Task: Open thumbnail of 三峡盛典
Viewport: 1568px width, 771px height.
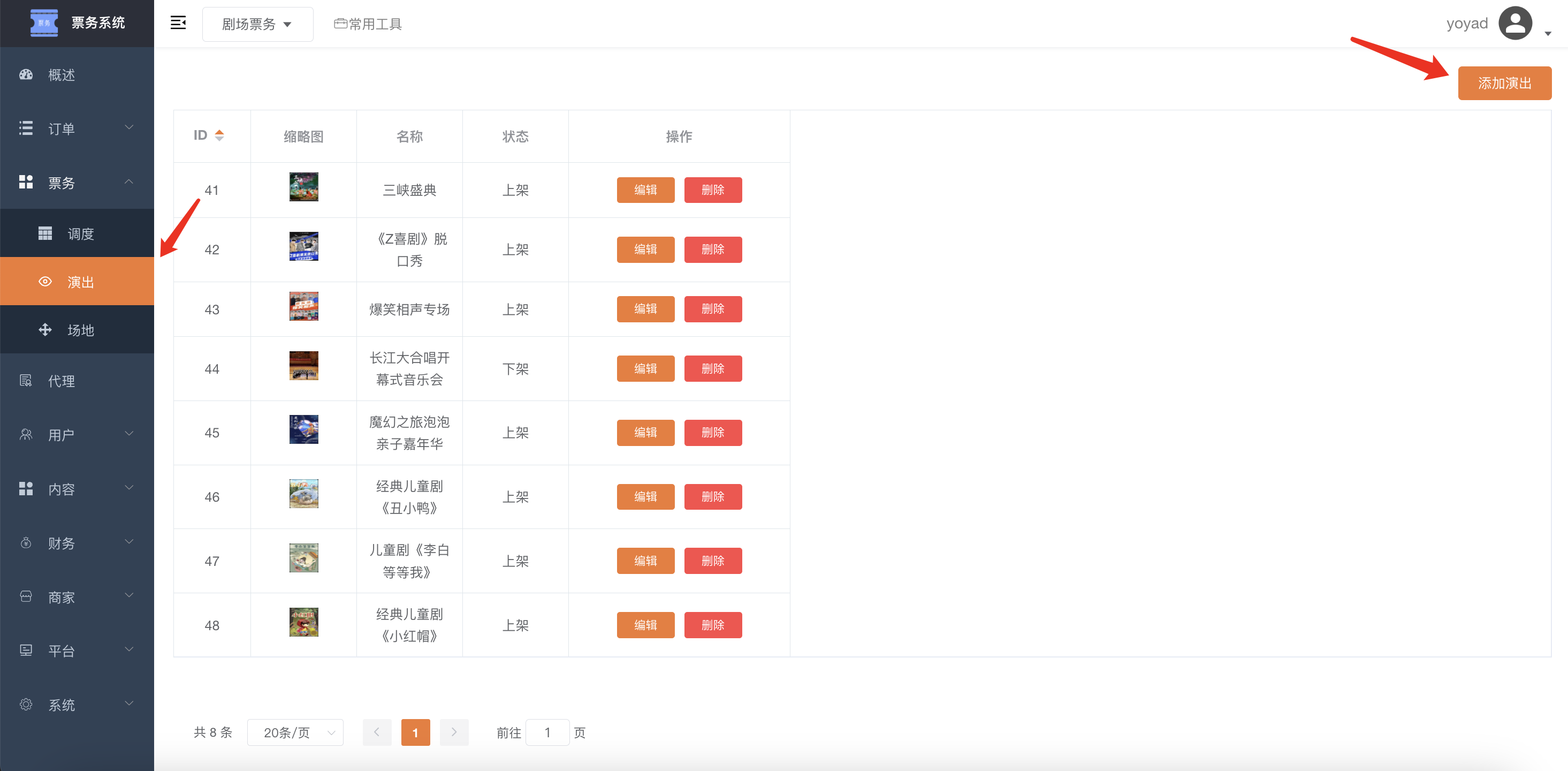Action: click(x=304, y=187)
